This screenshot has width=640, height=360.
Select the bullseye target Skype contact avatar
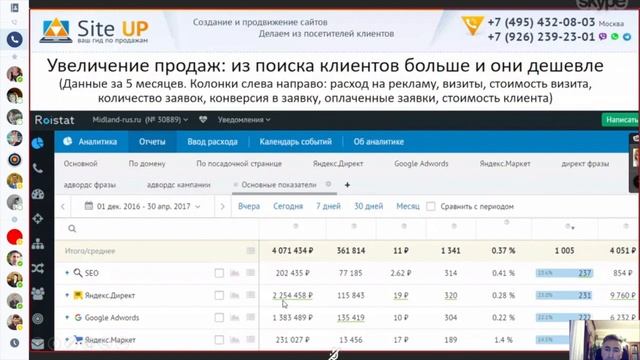pos(14,160)
